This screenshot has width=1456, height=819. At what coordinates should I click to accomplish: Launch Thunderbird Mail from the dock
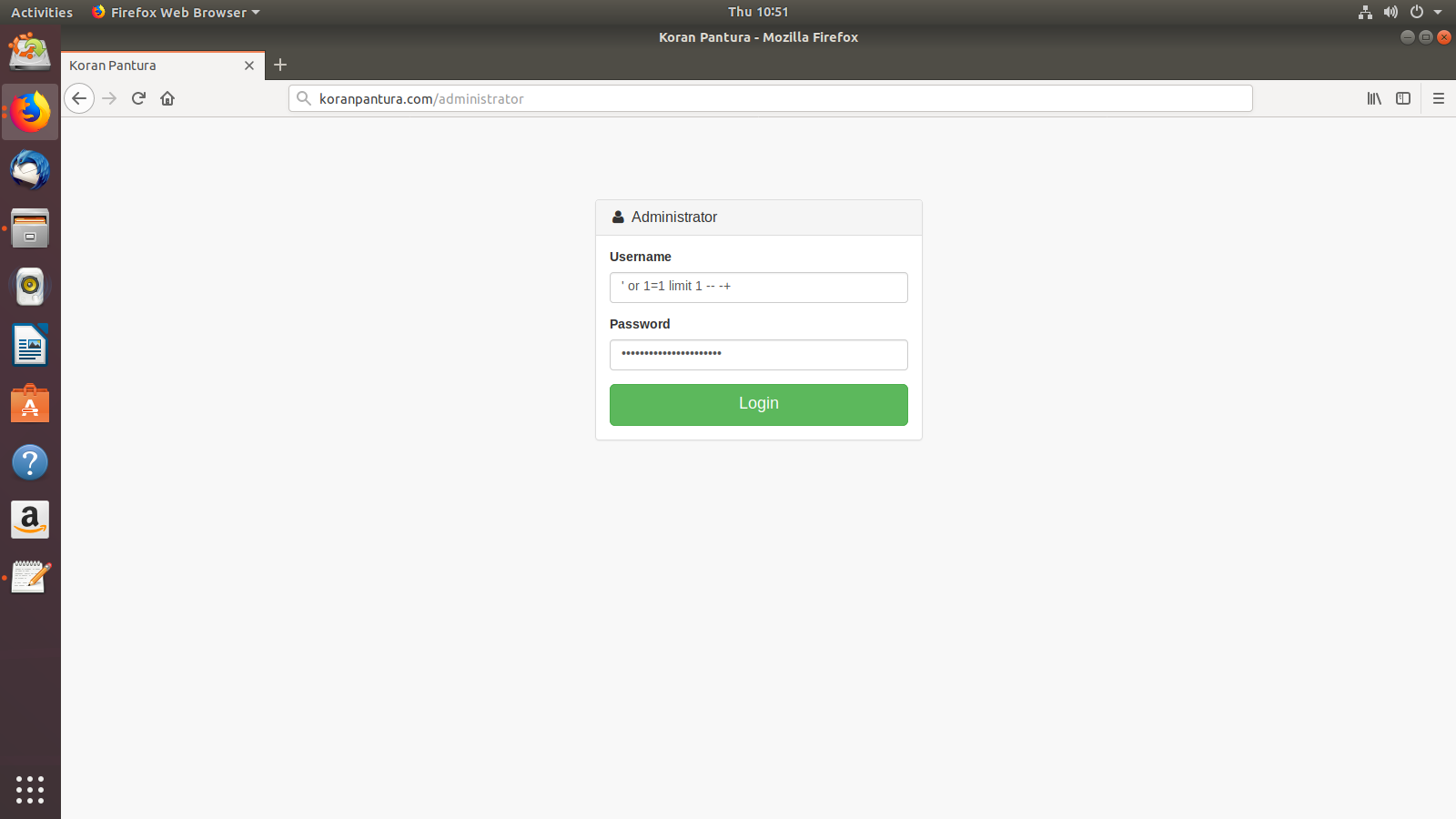pos(30,170)
